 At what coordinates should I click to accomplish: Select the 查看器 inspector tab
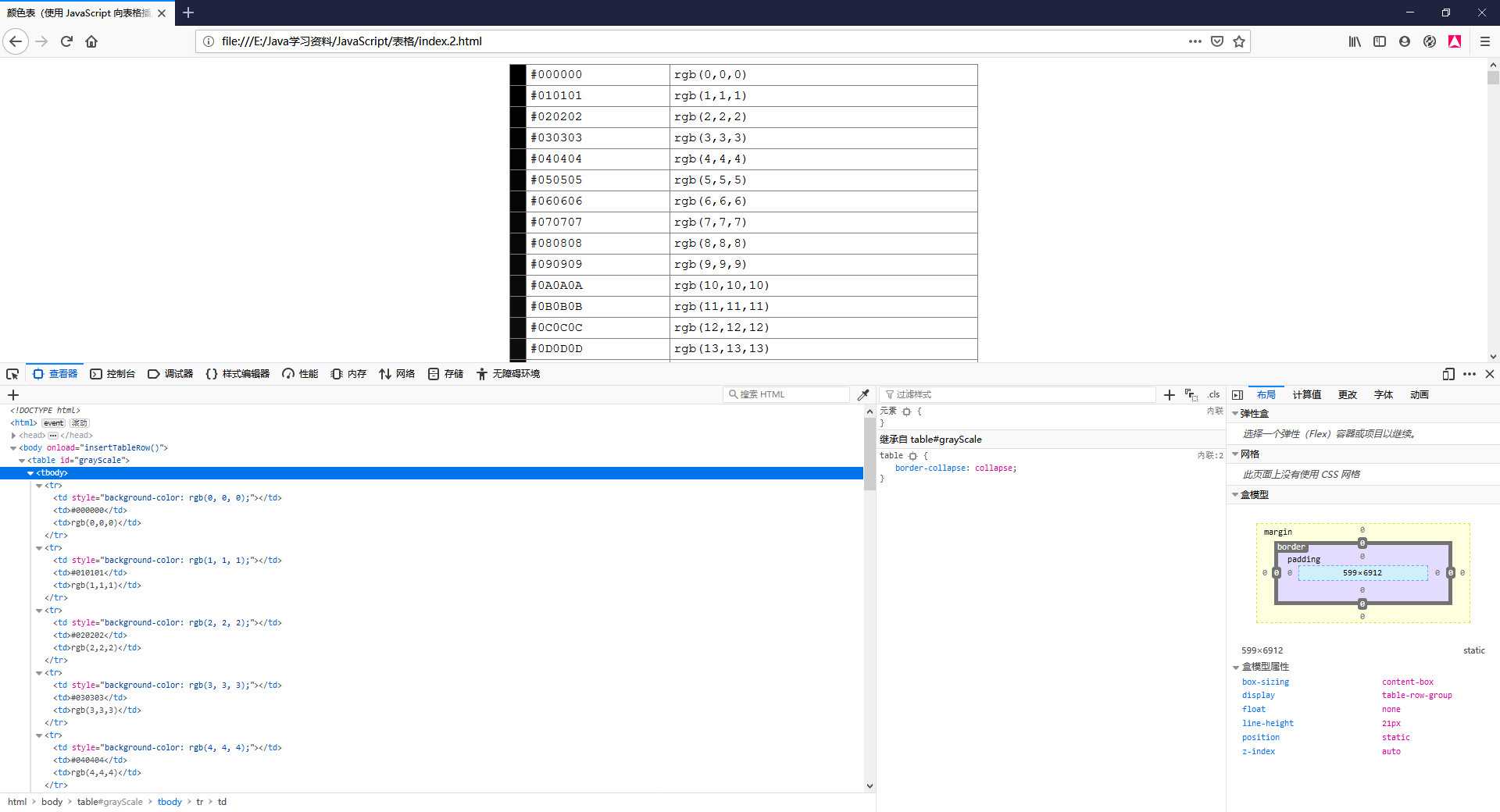coord(55,374)
